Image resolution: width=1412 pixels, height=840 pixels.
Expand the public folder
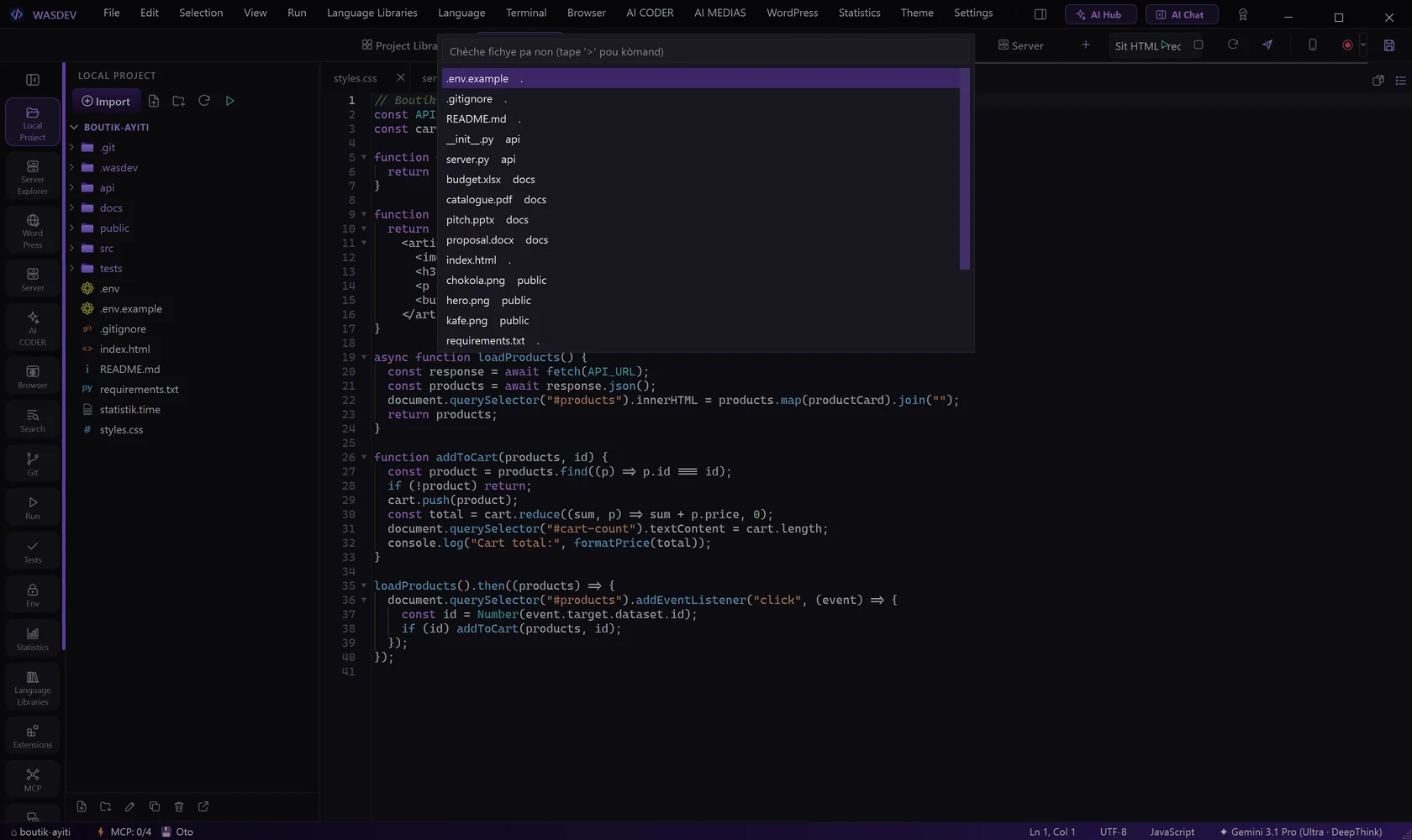[x=71, y=228]
